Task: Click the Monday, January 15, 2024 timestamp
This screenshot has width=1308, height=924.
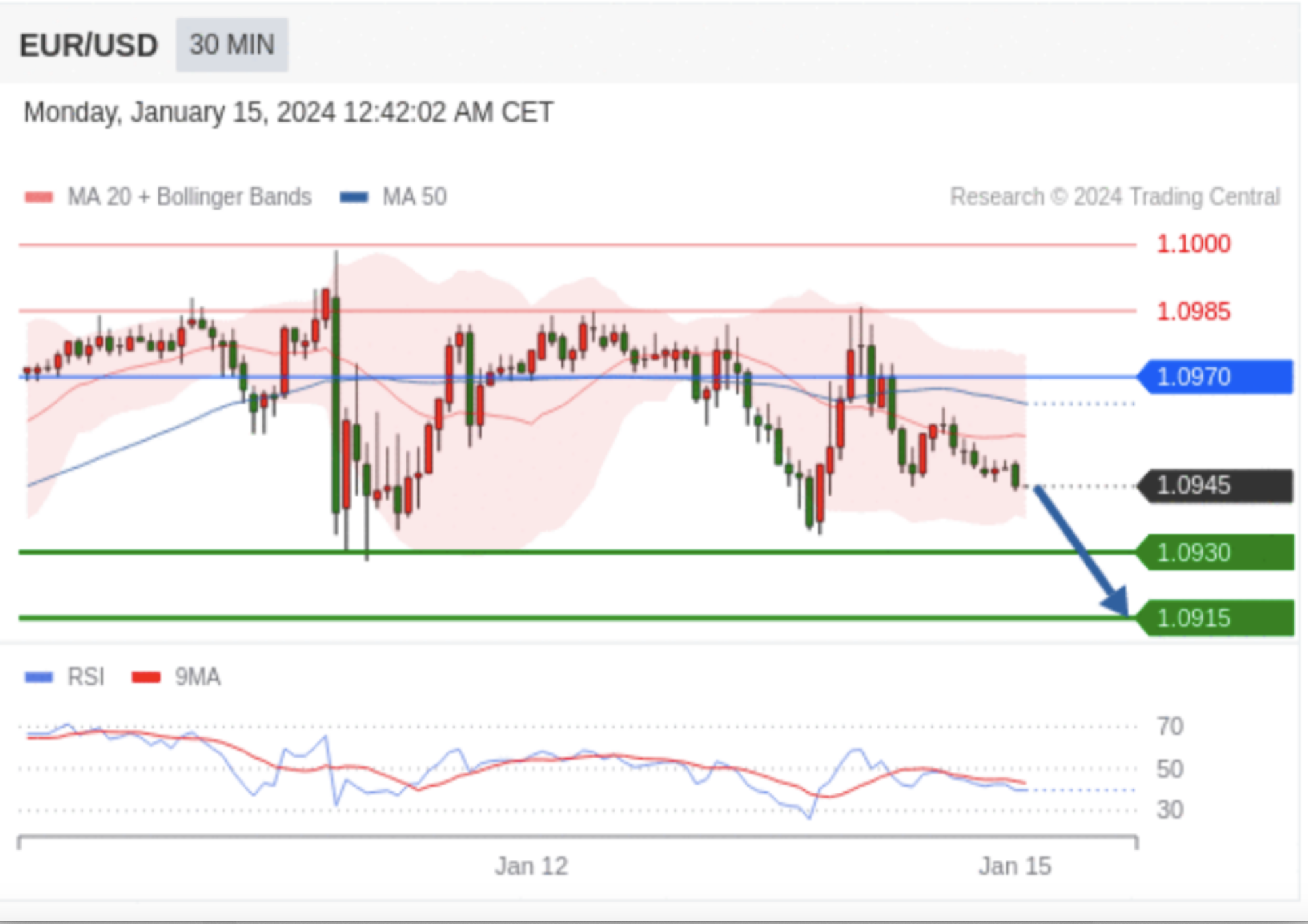Action: [289, 112]
